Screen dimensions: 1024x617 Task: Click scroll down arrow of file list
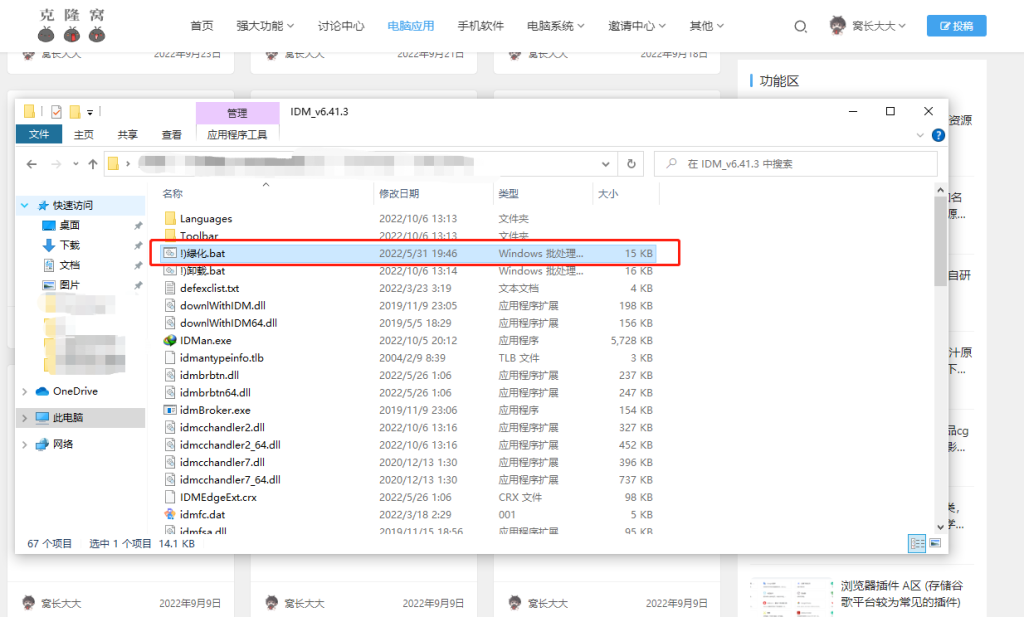click(x=940, y=527)
